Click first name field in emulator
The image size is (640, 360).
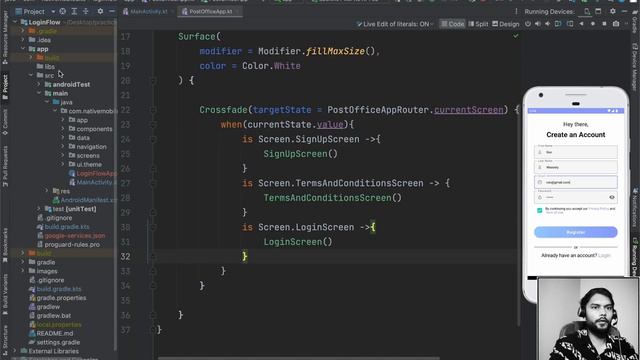tap(576, 152)
